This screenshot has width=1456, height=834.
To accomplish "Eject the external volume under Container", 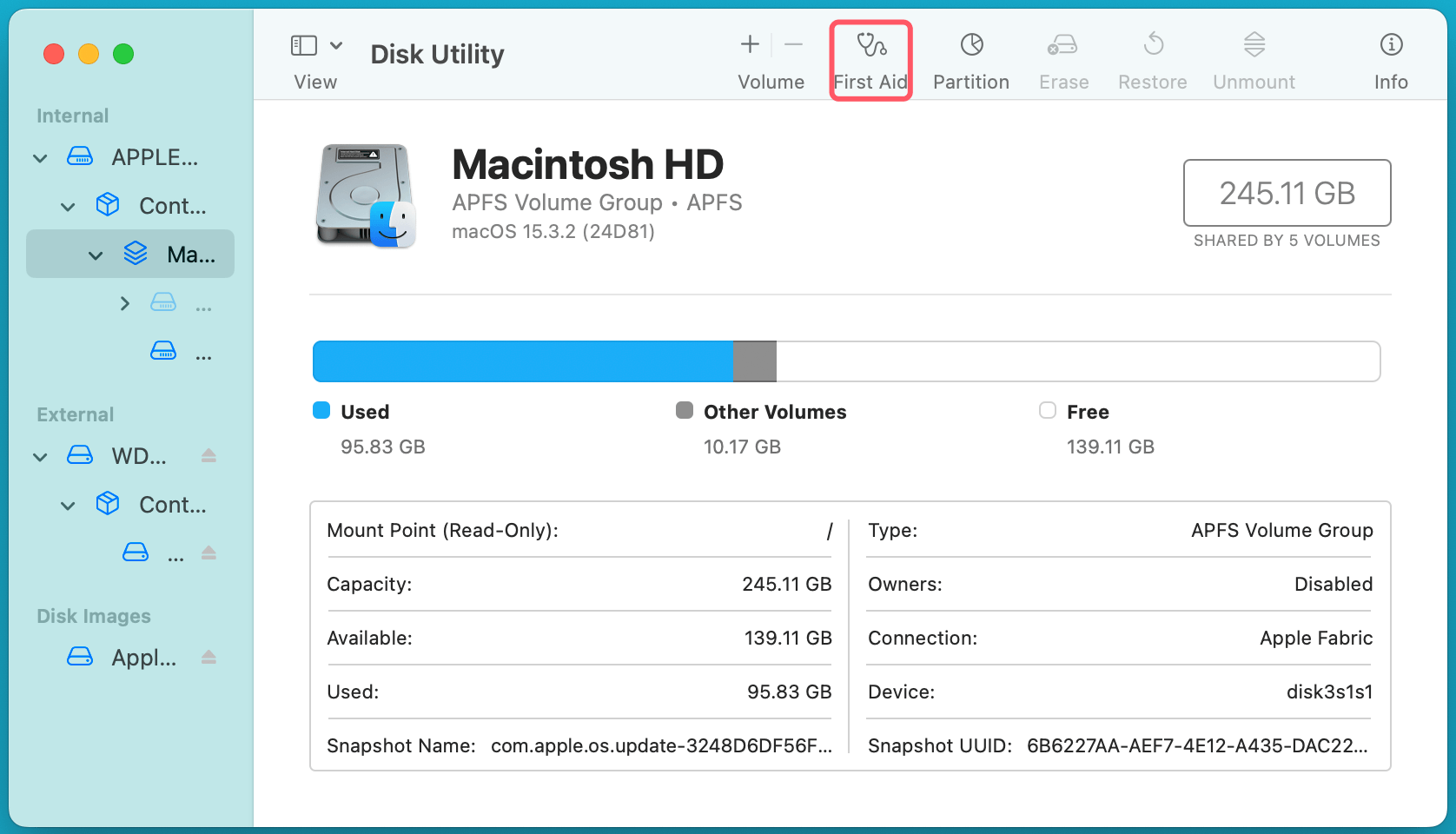I will 208,553.
